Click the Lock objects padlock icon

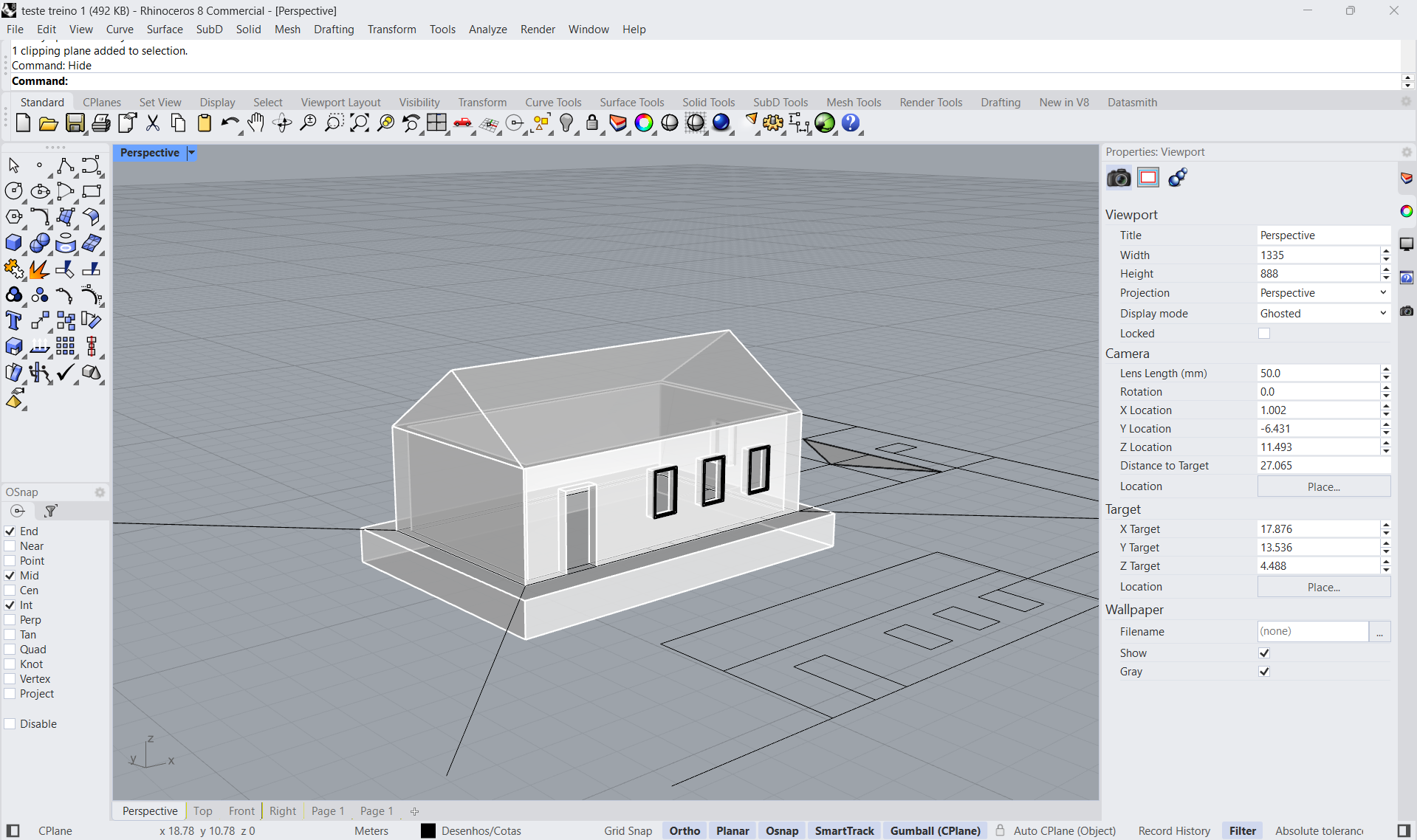[592, 123]
